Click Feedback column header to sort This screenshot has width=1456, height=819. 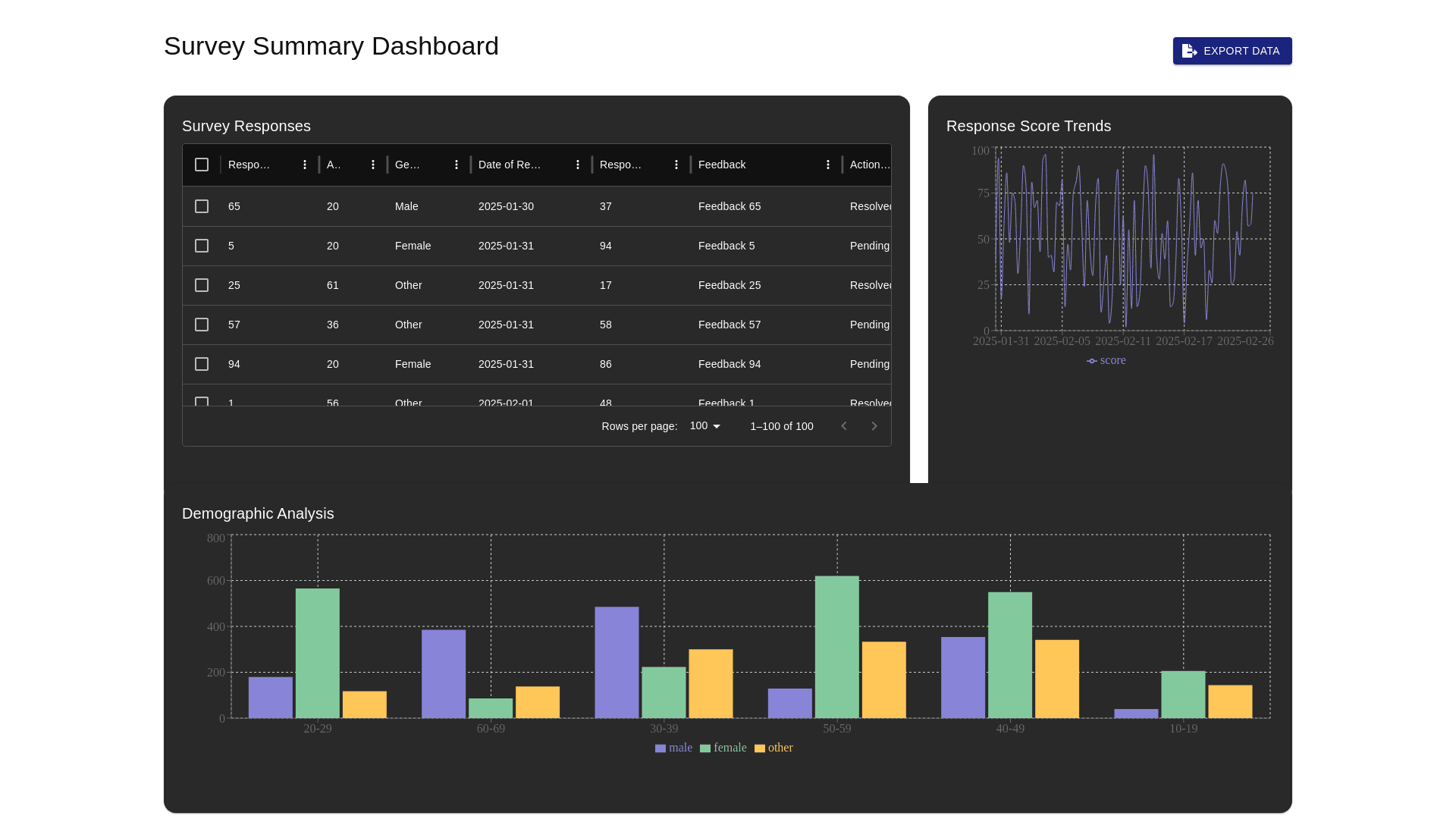[x=722, y=165]
